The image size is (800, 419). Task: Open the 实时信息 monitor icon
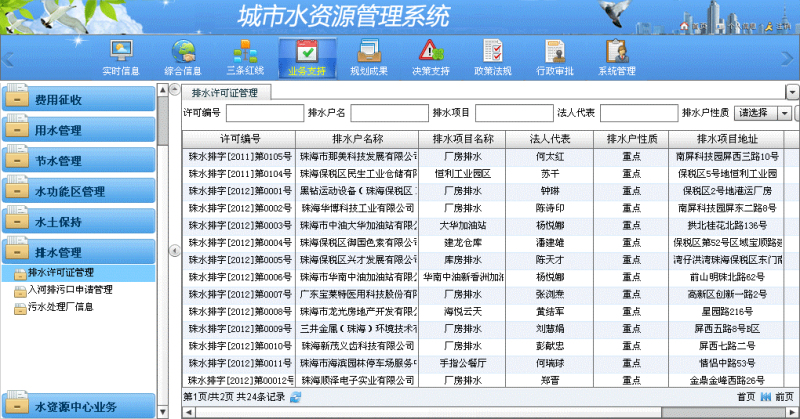(121, 50)
